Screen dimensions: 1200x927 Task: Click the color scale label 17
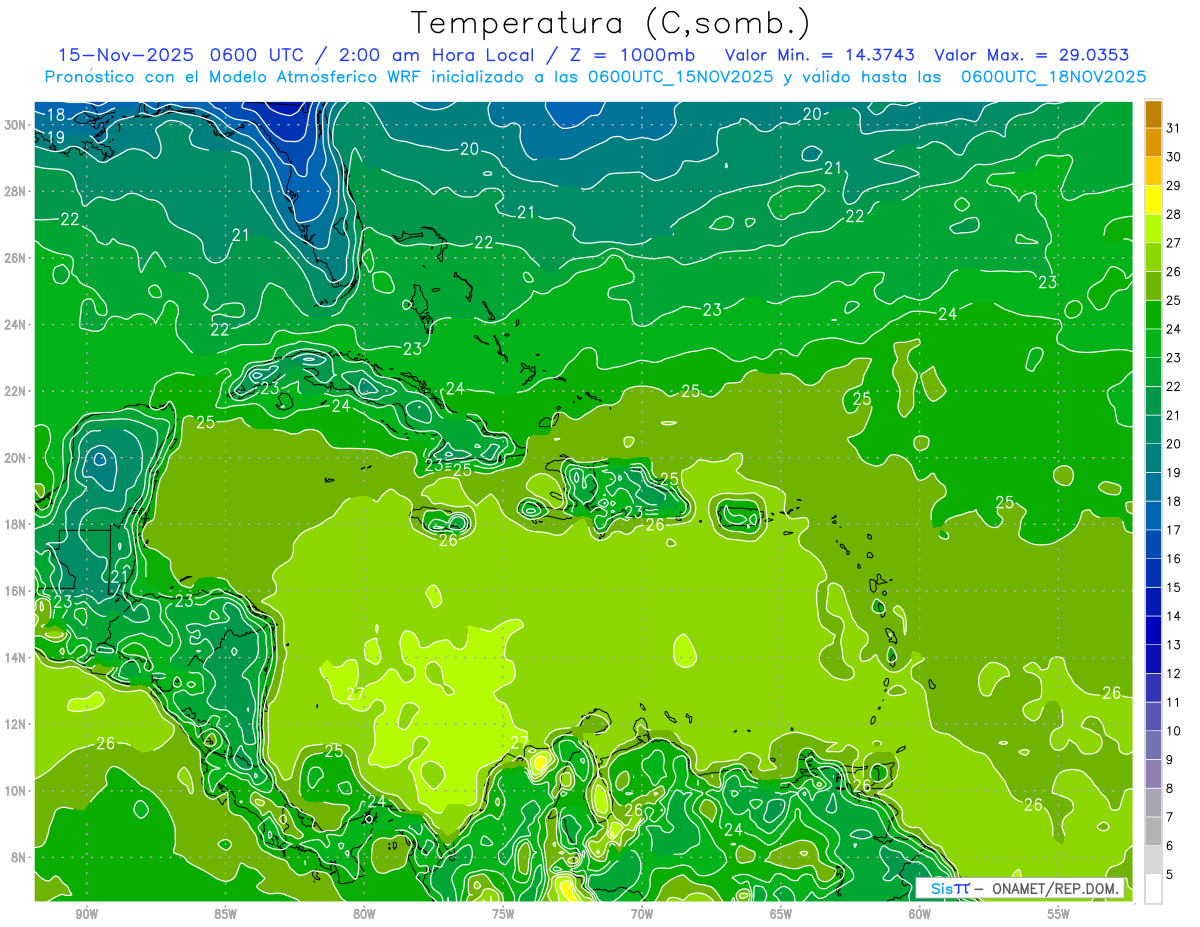(1174, 530)
